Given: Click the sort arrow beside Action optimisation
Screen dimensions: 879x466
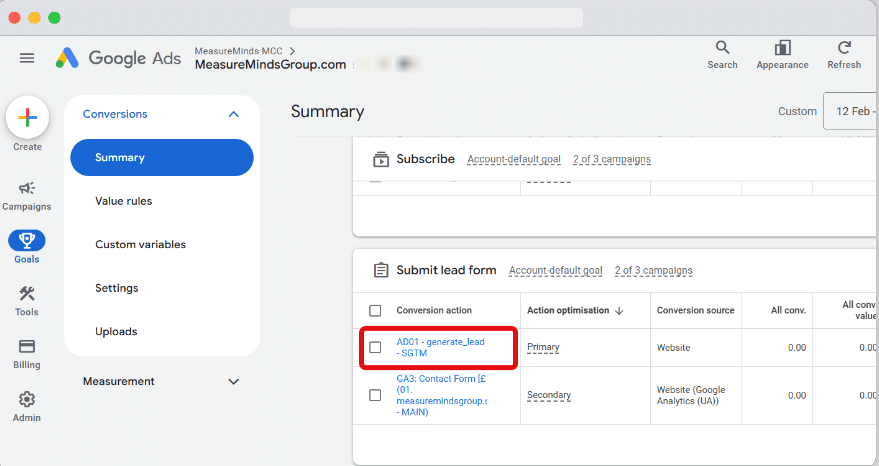Looking at the screenshot, I should point(619,311).
